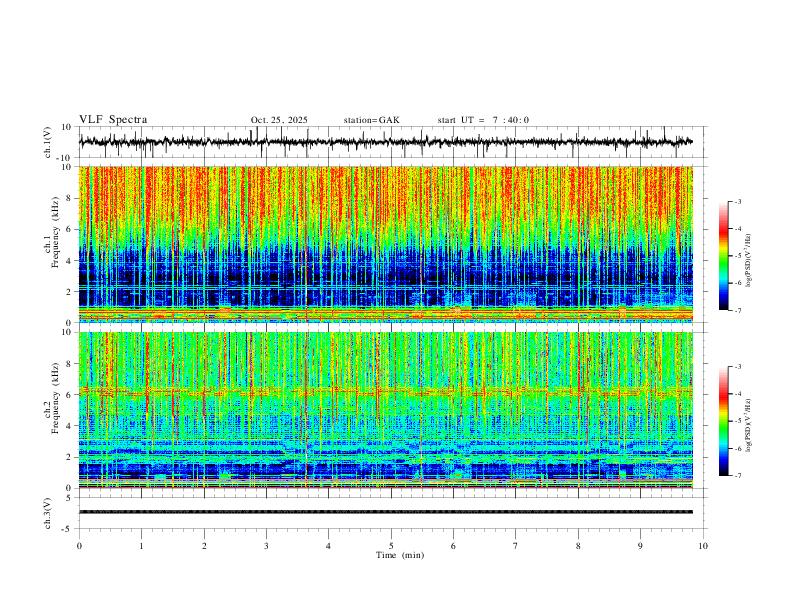Click the date label Oct. 25, 2025

click(279, 120)
